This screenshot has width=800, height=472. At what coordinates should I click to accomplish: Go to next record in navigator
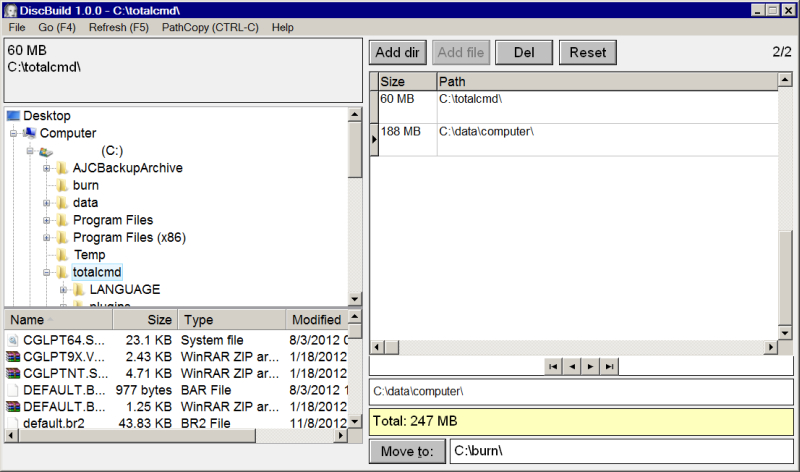tap(590, 366)
